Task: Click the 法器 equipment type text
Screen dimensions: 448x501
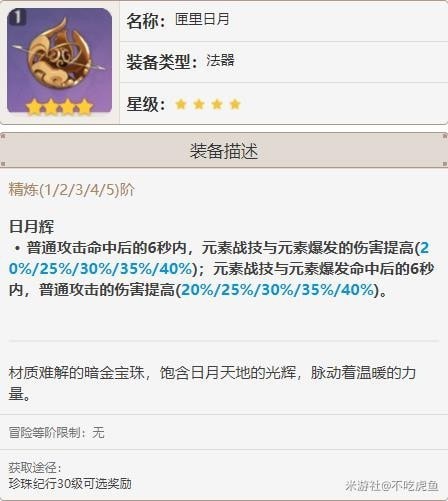Action: [x=220, y=61]
